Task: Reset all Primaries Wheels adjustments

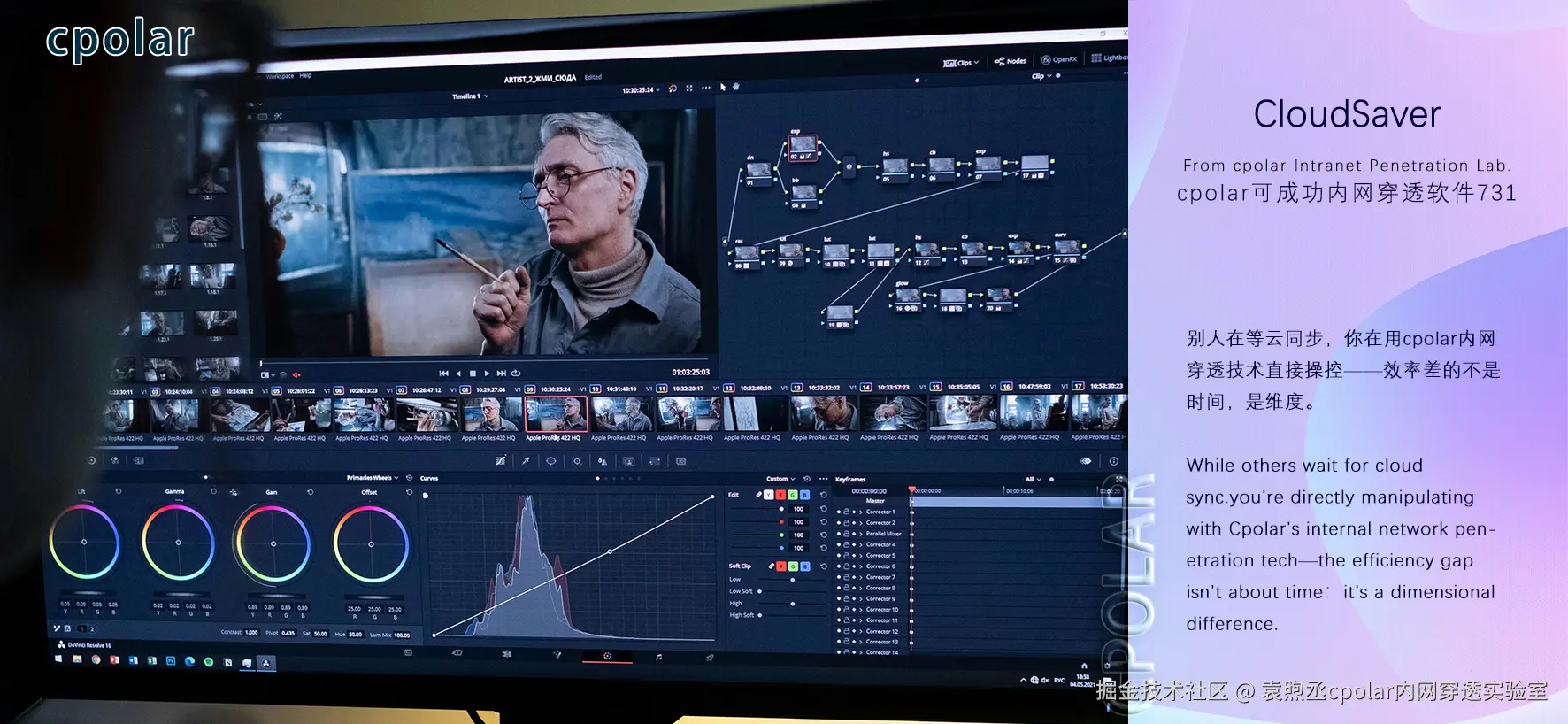Action: tap(409, 478)
